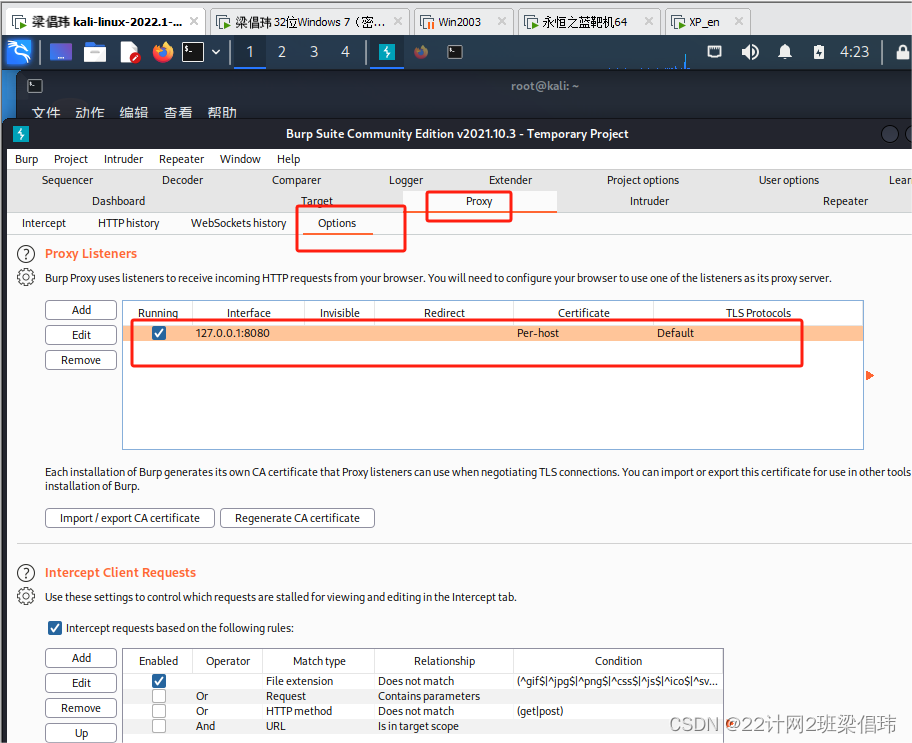This screenshot has width=912, height=743.
Task: Enable the Is in target scope rule
Action: click(159, 726)
